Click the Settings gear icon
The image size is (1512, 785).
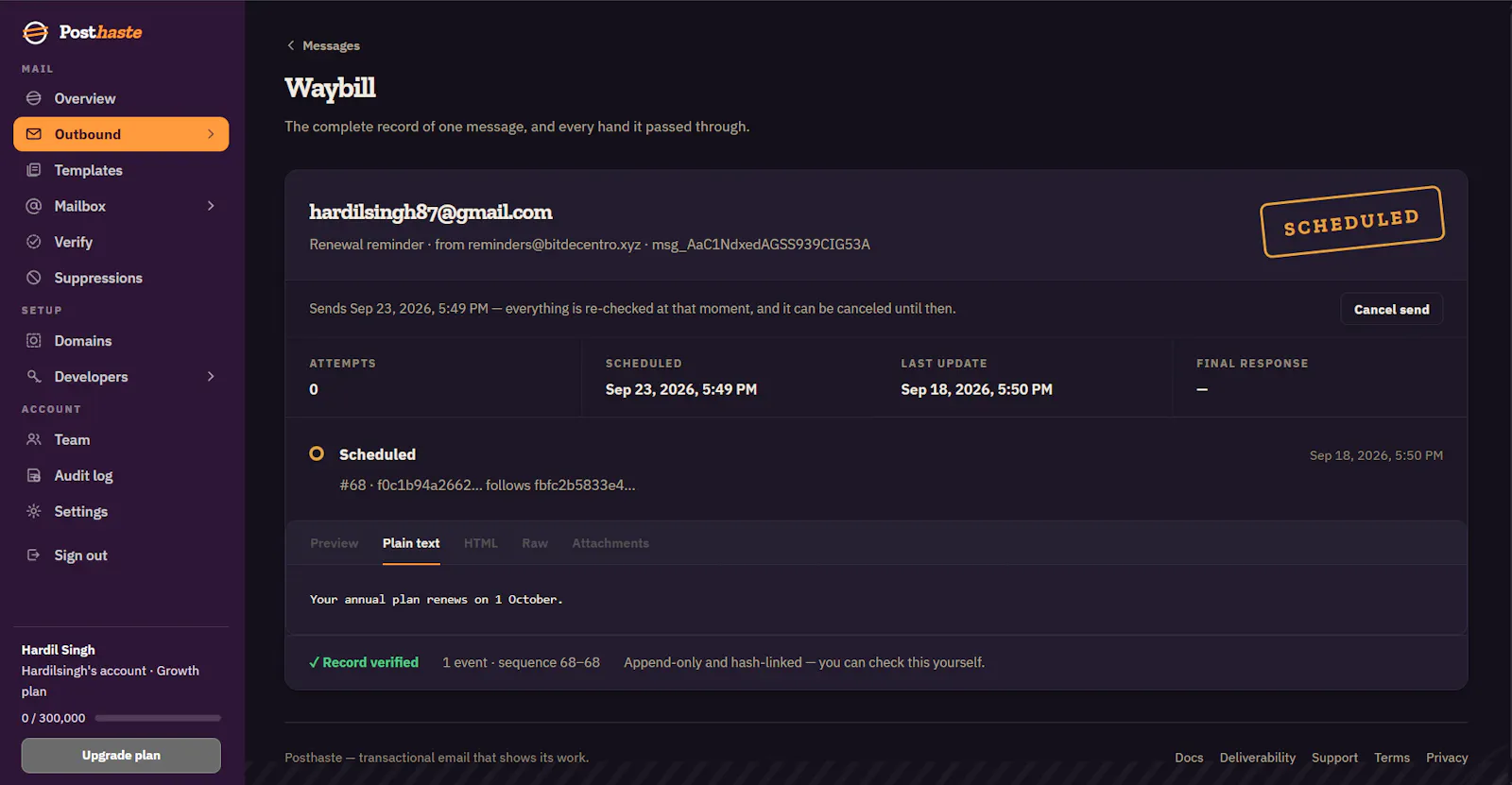click(x=34, y=511)
